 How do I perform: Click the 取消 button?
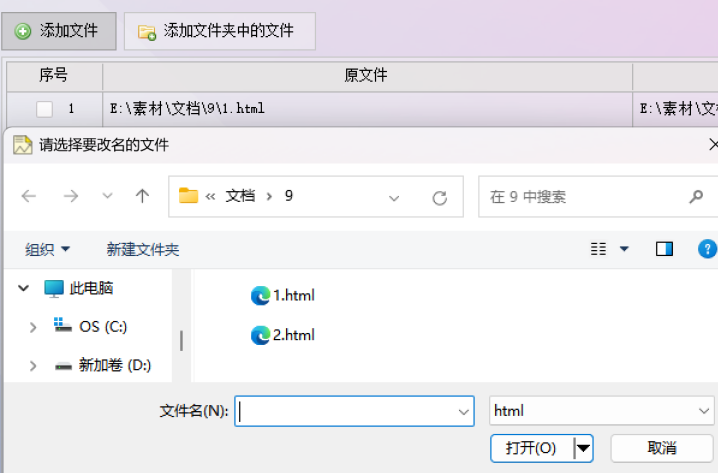click(662, 448)
